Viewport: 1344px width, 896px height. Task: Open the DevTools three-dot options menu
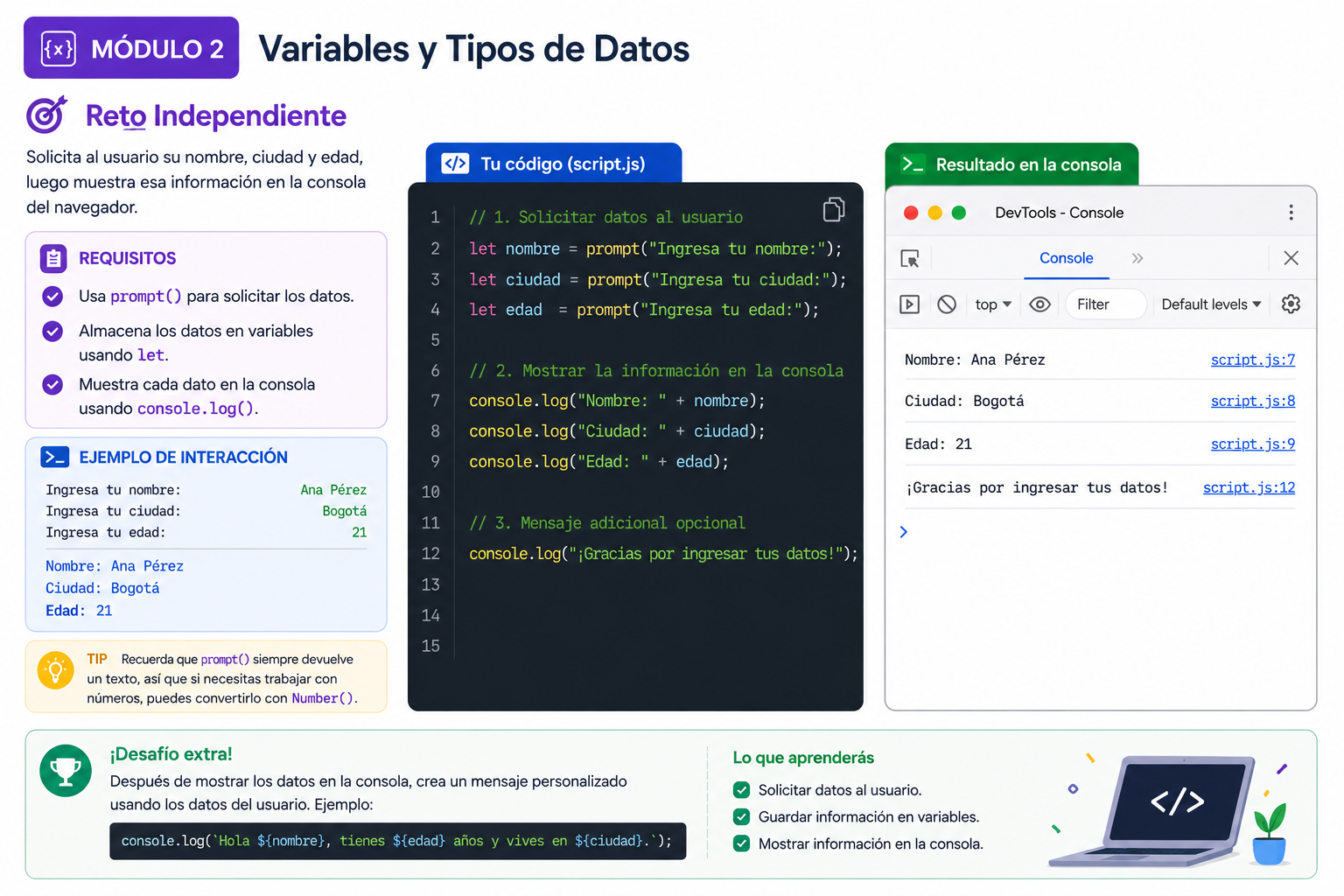[1291, 213]
